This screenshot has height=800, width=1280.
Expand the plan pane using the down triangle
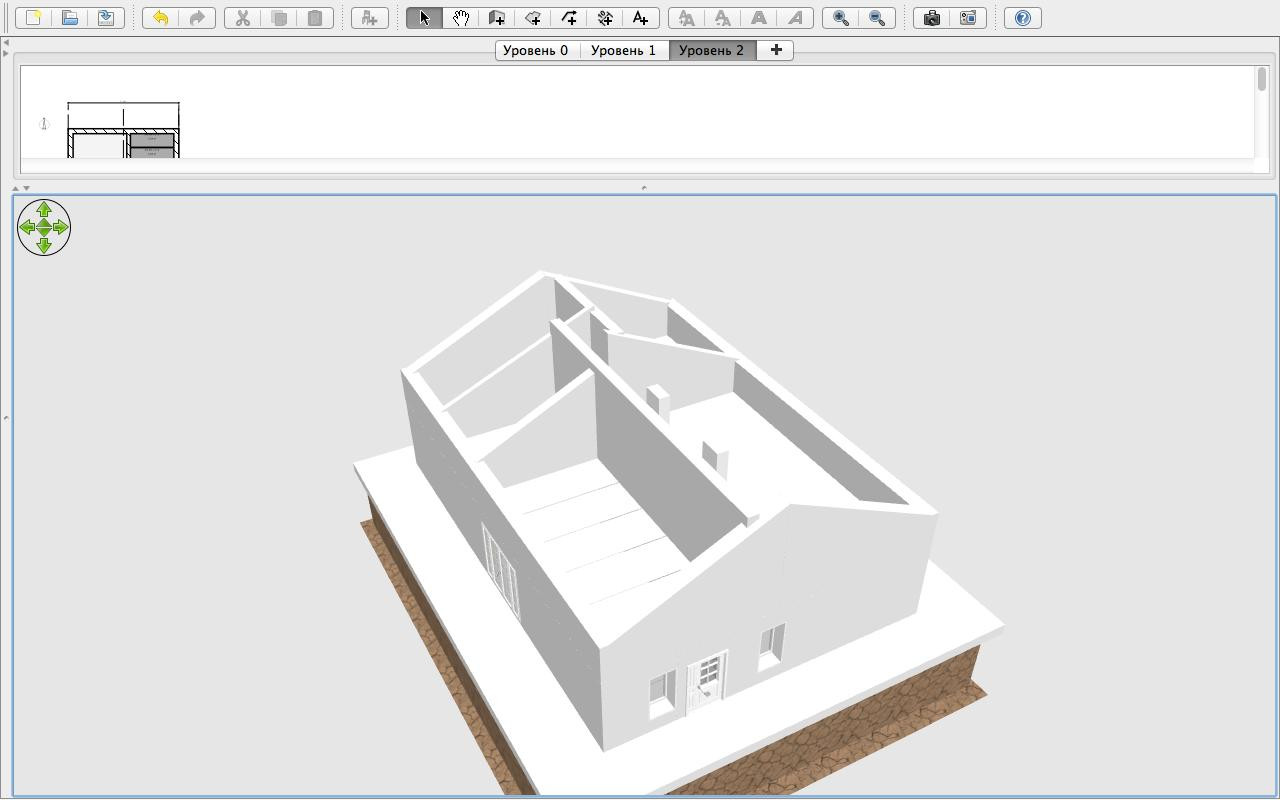[x=26, y=188]
